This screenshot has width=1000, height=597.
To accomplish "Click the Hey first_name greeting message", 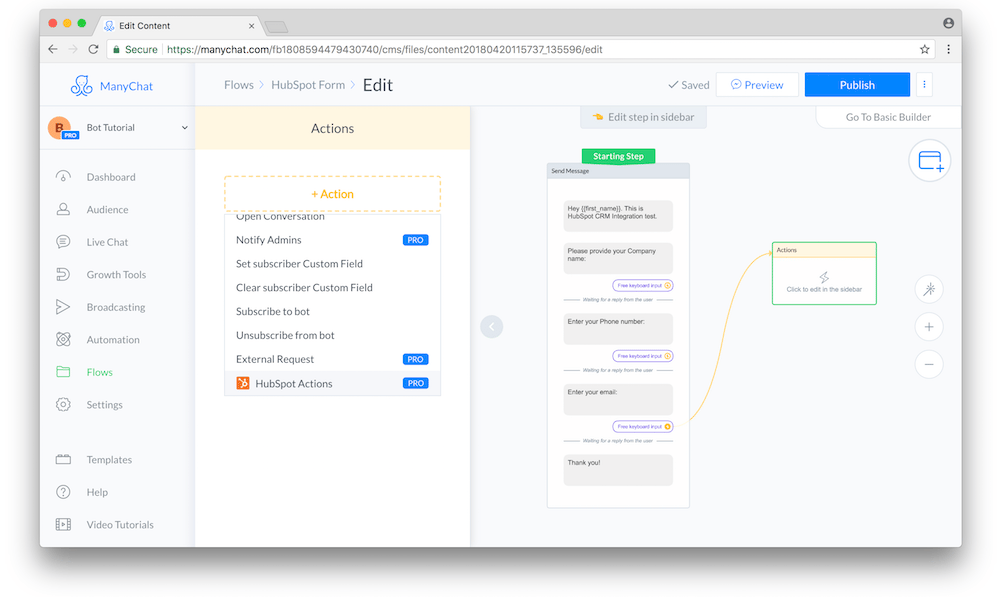I will pyautogui.click(x=618, y=216).
